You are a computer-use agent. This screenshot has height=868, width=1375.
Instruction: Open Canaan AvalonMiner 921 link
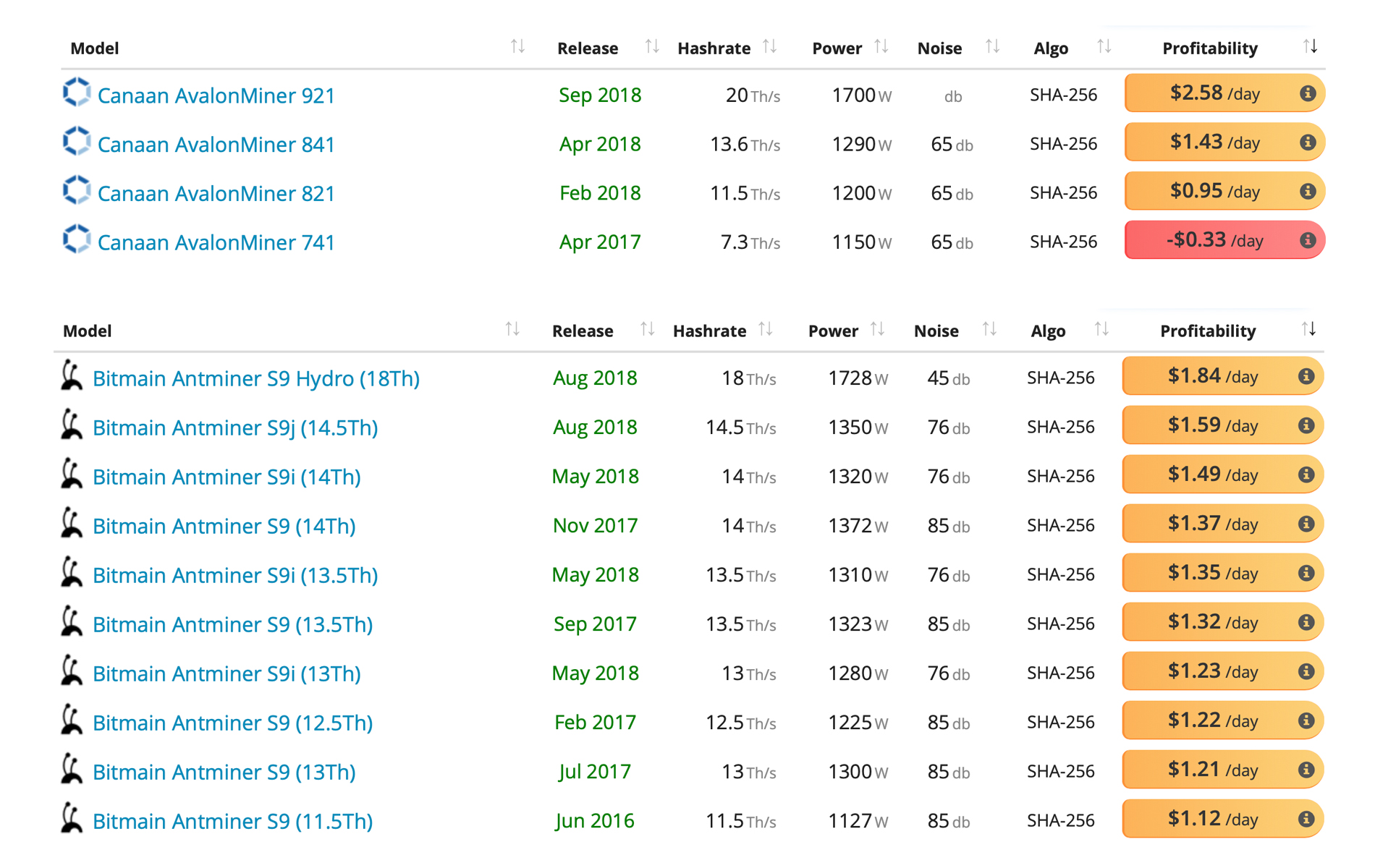coord(216,95)
